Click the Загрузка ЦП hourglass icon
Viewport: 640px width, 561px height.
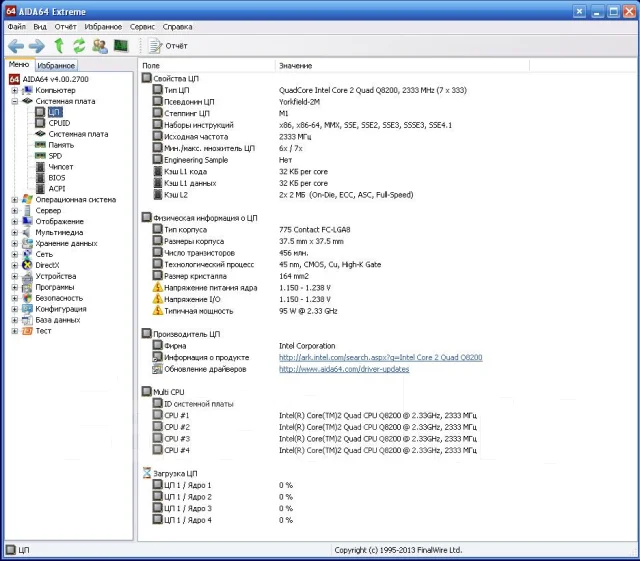point(147,473)
